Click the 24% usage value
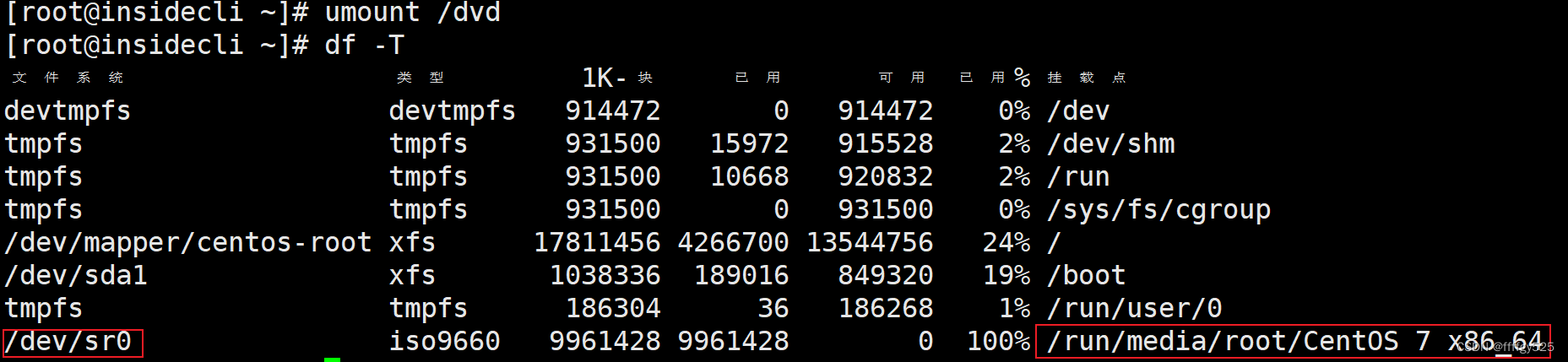This screenshot has height=362, width=1568. coord(1006,242)
